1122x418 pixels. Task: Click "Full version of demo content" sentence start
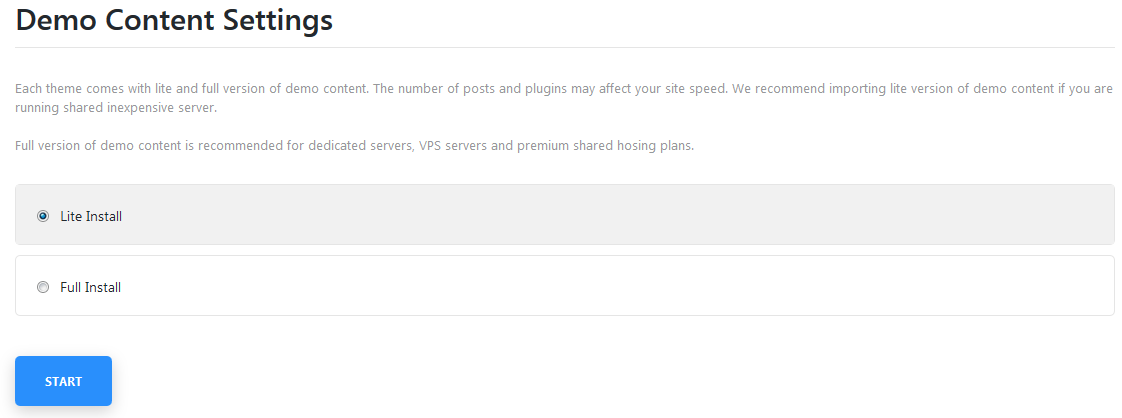[x=89, y=146]
